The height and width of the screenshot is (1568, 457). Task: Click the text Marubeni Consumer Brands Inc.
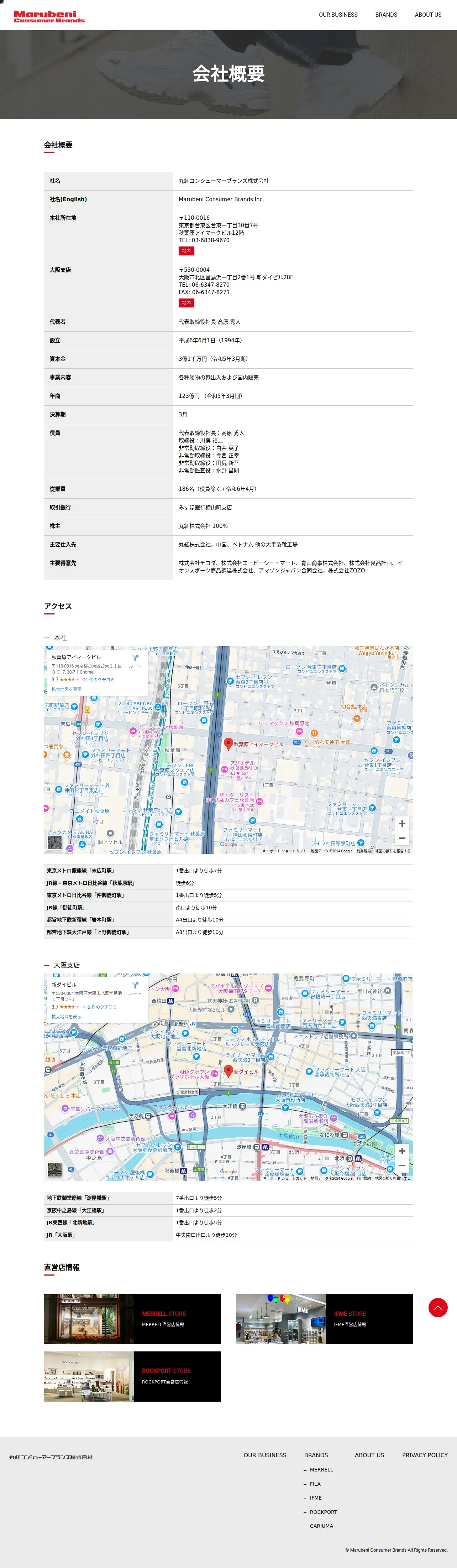[221, 199]
